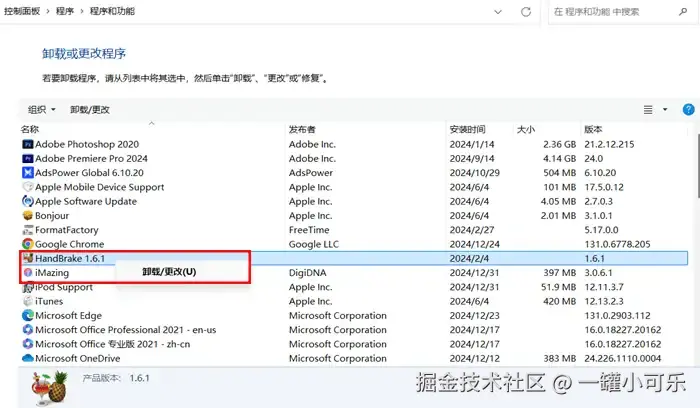Select the Microsoft Edge program name

[x=69, y=316]
